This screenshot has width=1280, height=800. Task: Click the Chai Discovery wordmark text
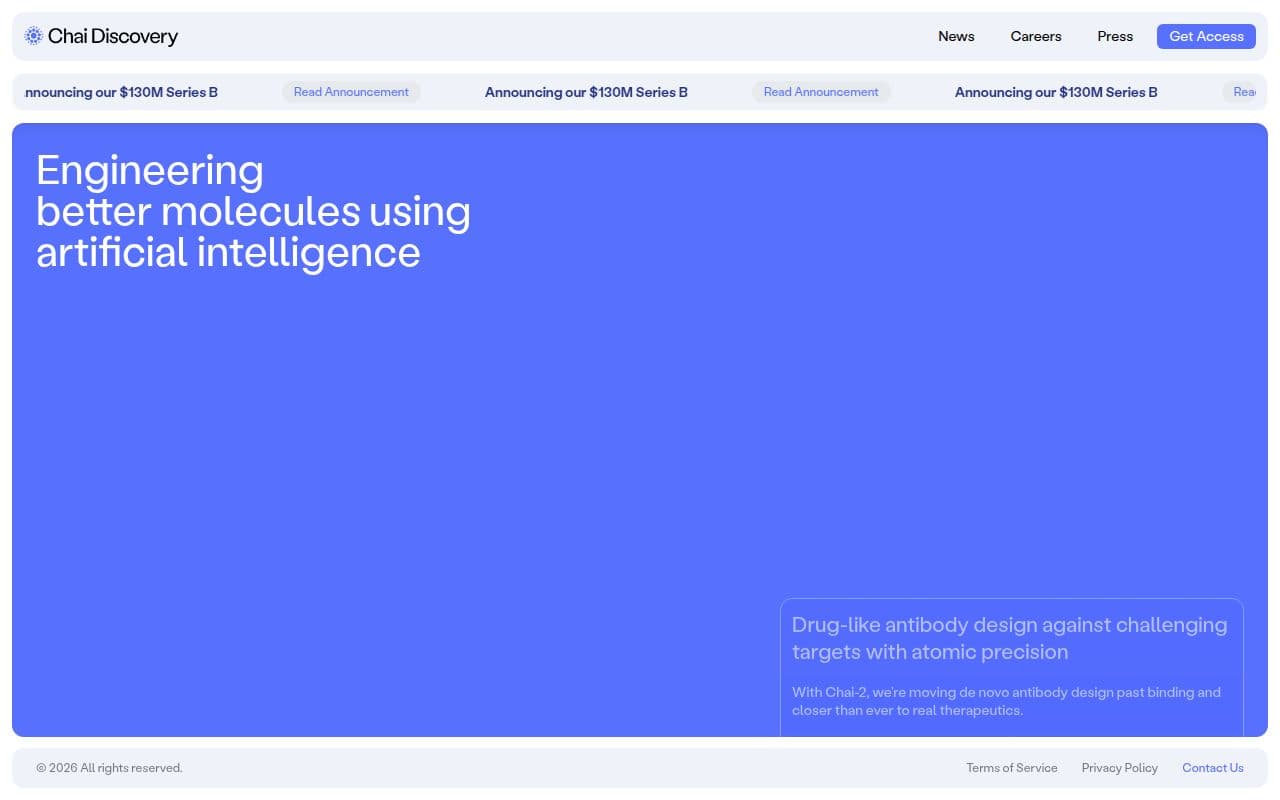click(113, 36)
